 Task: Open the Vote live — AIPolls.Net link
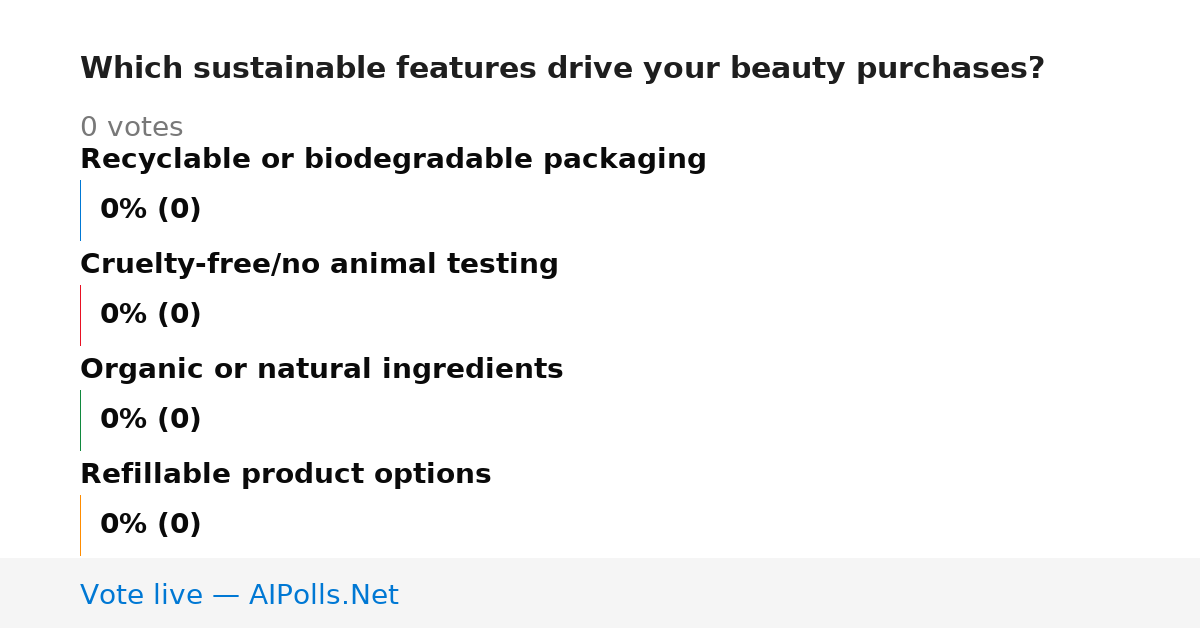click(x=239, y=595)
